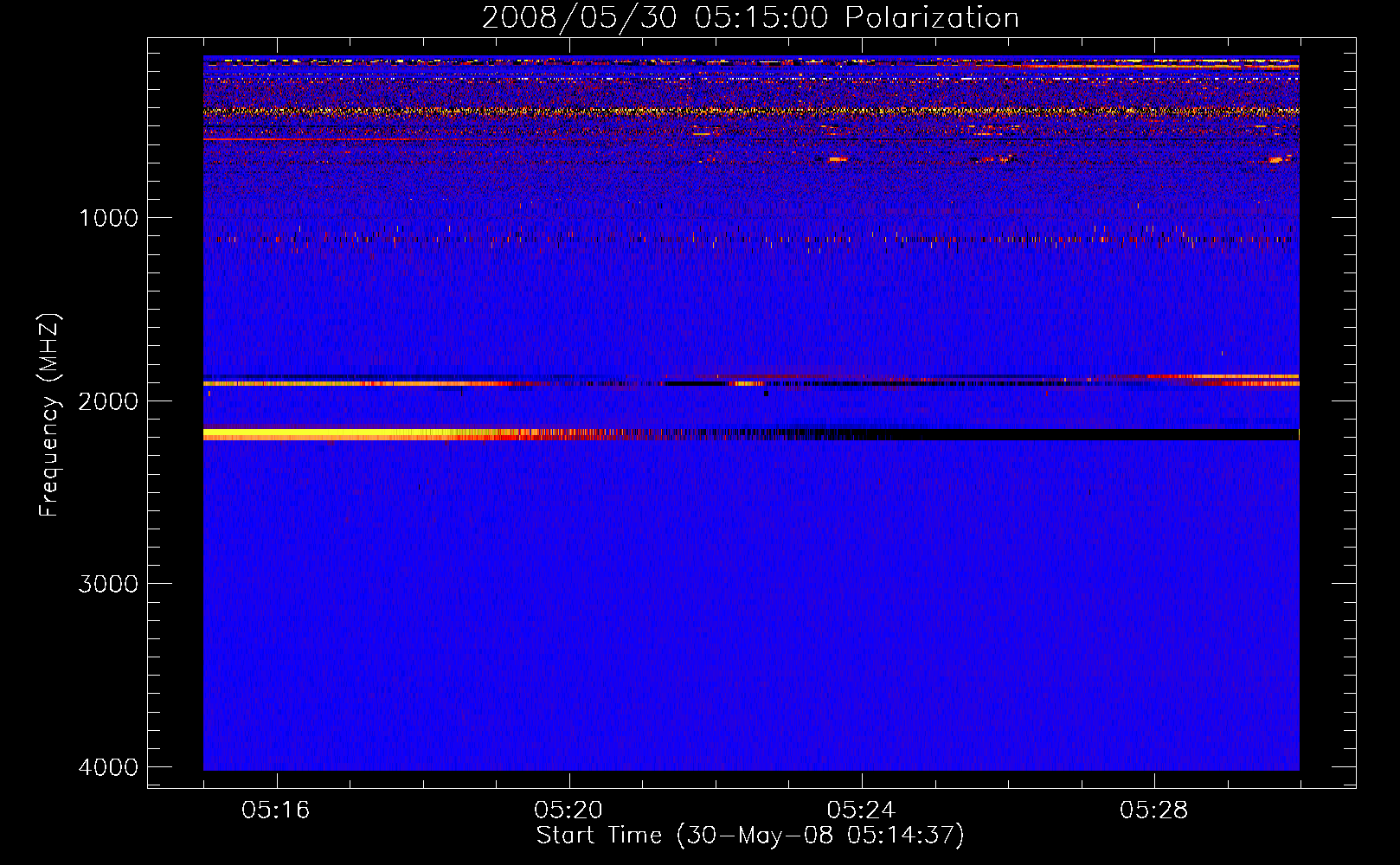Click the 05:28 time tick label
Viewport: 1400px width, 865px height.
(x=1153, y=811)
